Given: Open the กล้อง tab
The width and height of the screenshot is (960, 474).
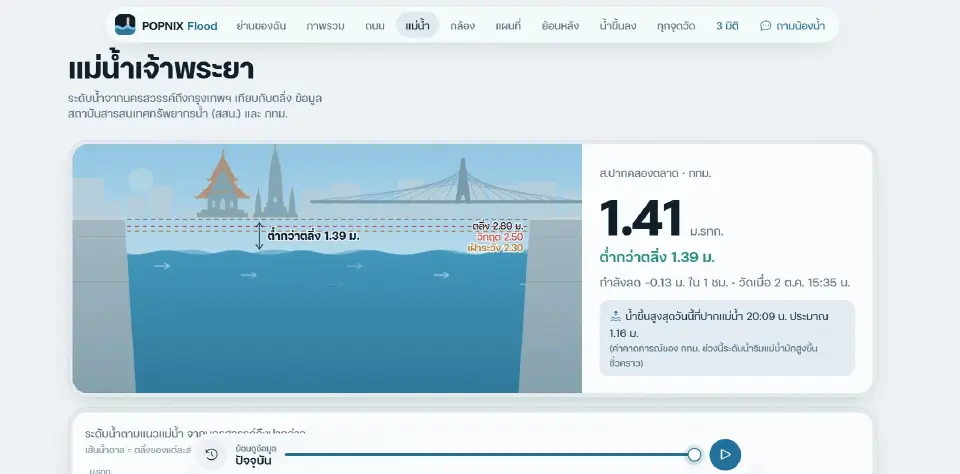Looking at the screenshot, I should click(462, 26).
